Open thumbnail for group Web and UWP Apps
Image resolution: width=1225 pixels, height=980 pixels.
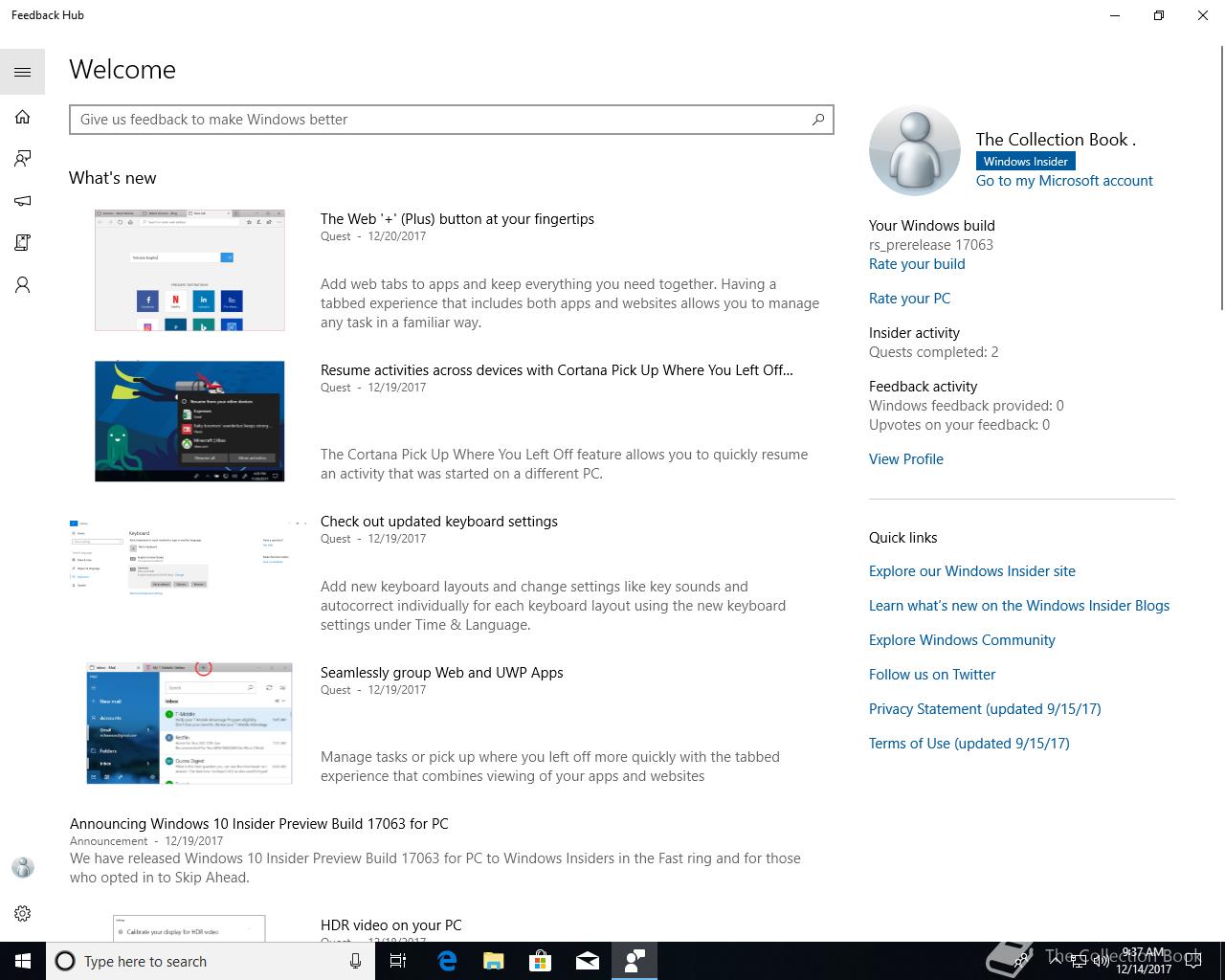coord(189,723)
